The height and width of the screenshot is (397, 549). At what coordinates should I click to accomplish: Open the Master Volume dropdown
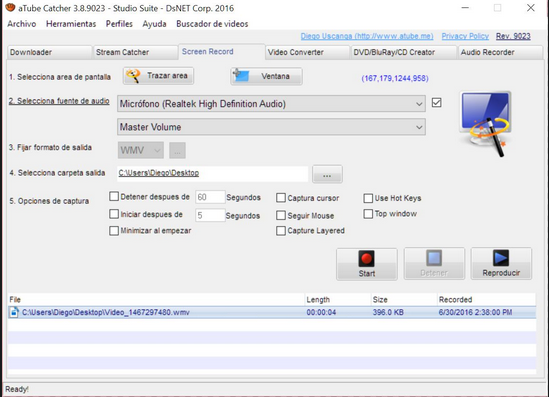271,127
